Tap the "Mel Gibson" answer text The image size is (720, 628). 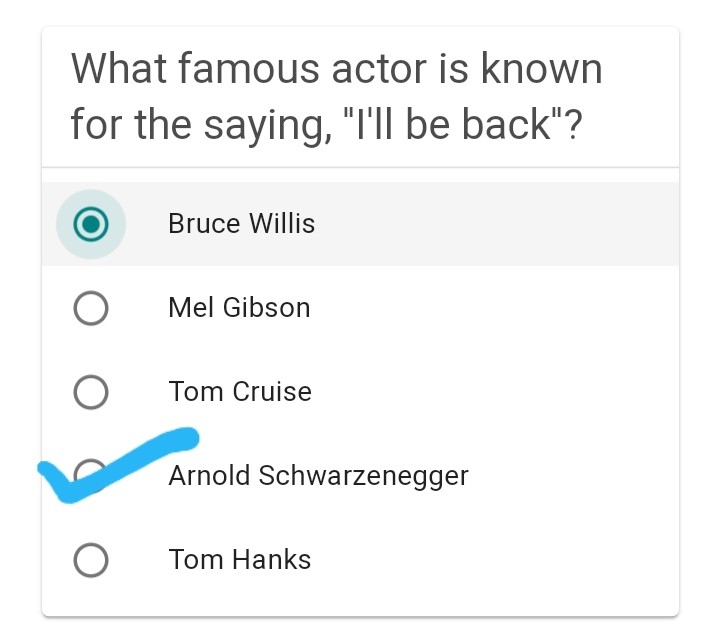point(239,308)
